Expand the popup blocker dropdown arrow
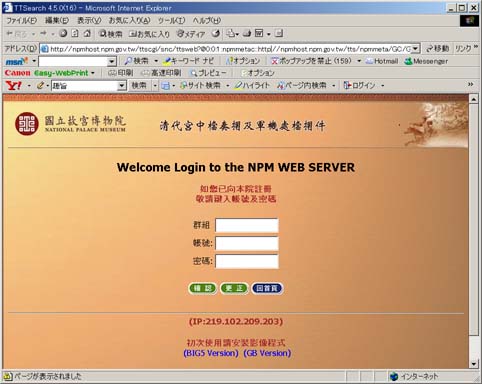 359,61
